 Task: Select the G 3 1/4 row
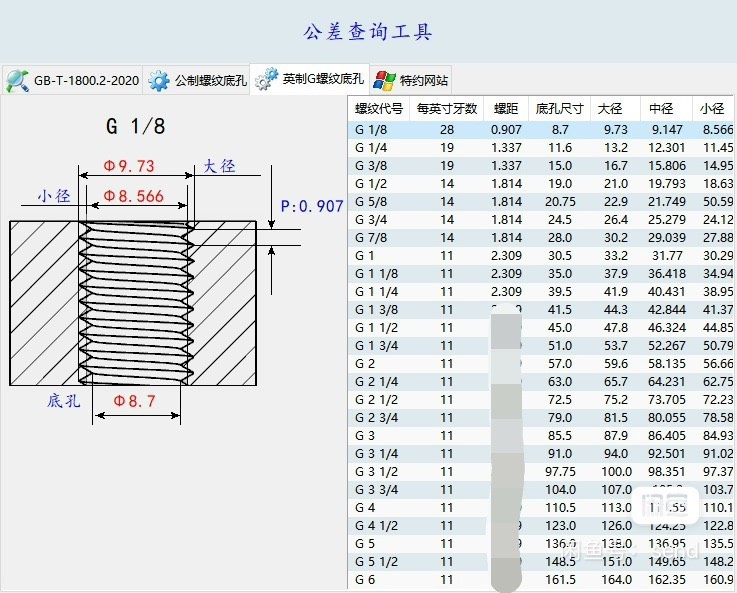(541, 454)
